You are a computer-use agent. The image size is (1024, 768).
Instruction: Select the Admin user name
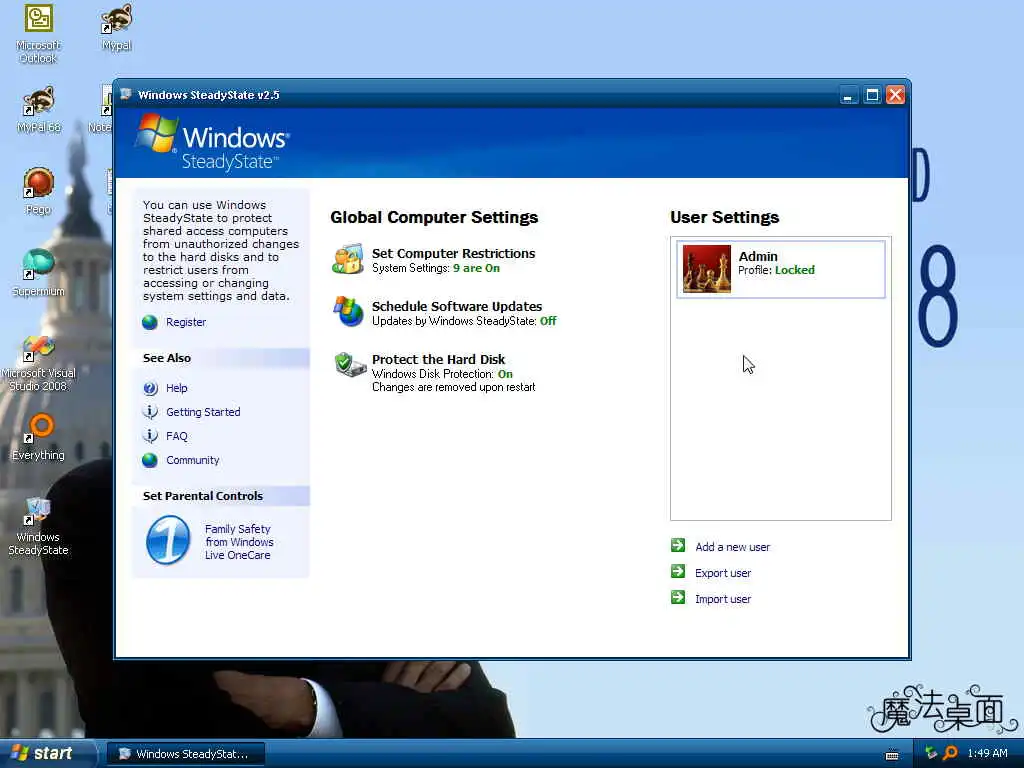pos(758,257)
